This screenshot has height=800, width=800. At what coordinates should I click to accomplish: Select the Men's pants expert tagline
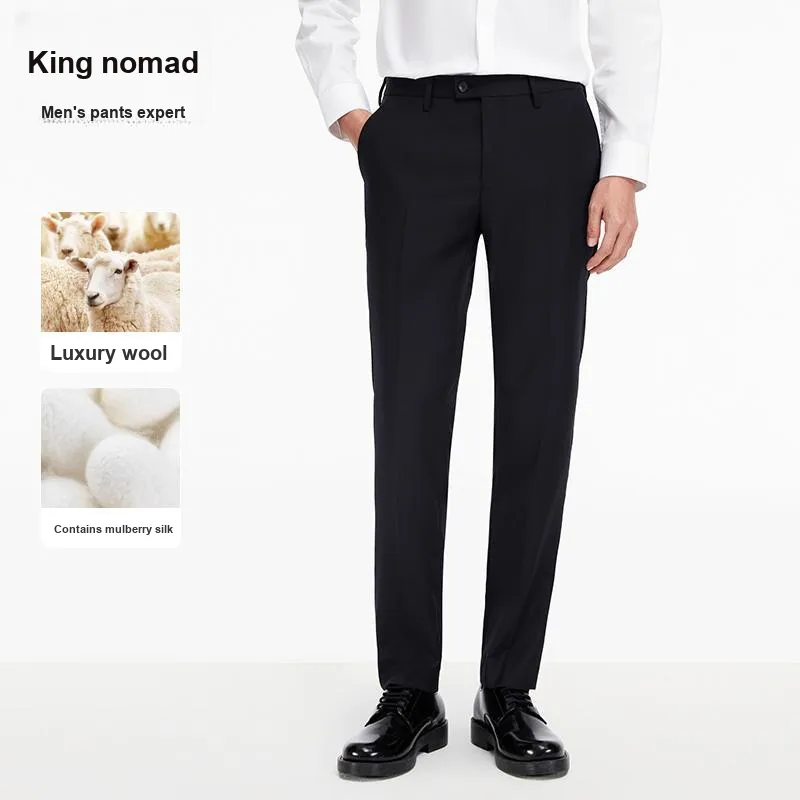click(x=113, y=112)
